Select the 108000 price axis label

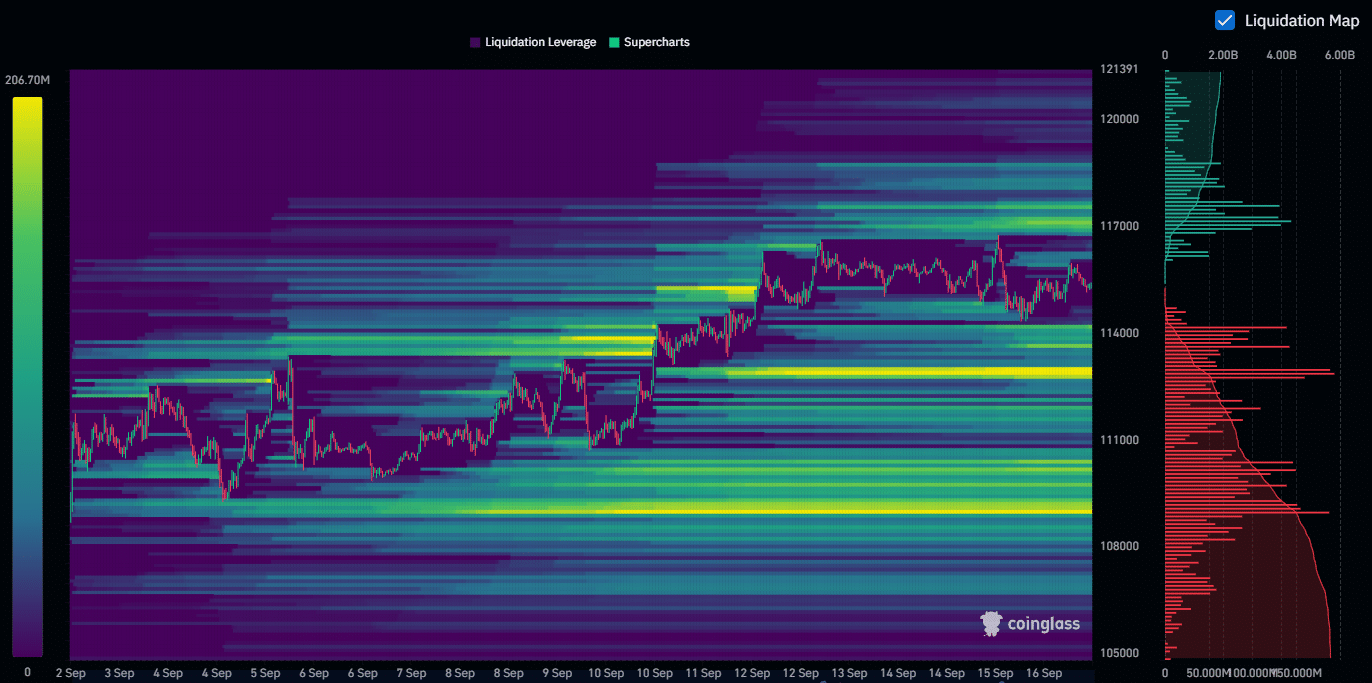point(1119,546)
